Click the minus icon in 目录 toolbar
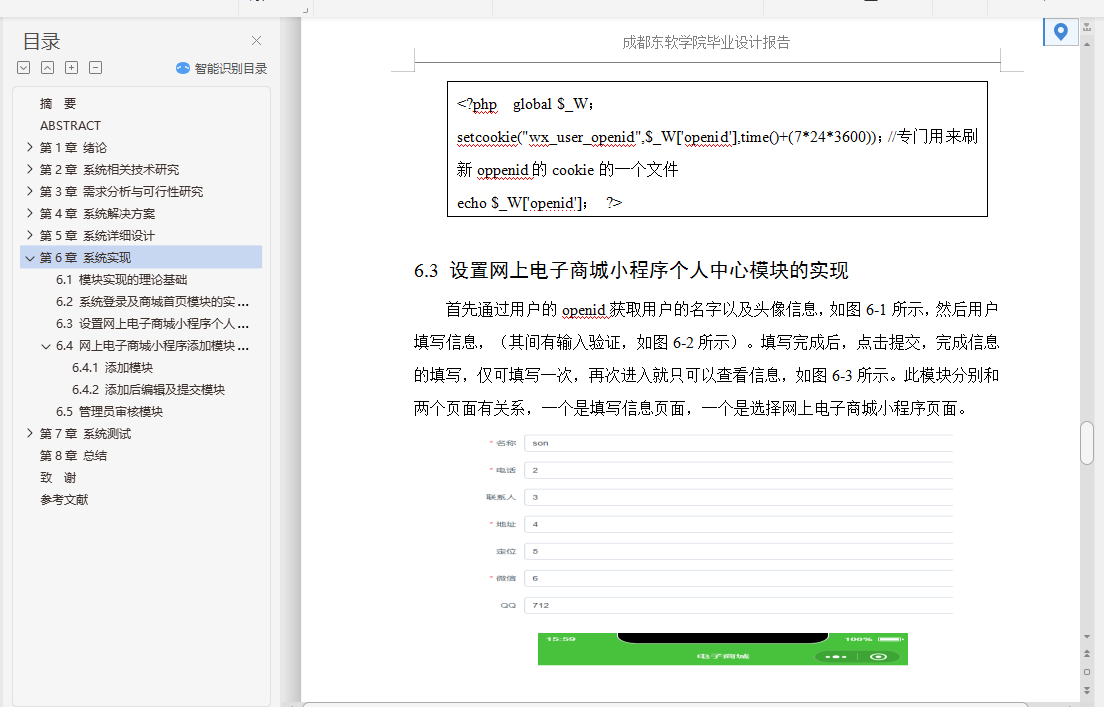The width and height of the screenshot is (1104, 707). (x=96, y=68)
